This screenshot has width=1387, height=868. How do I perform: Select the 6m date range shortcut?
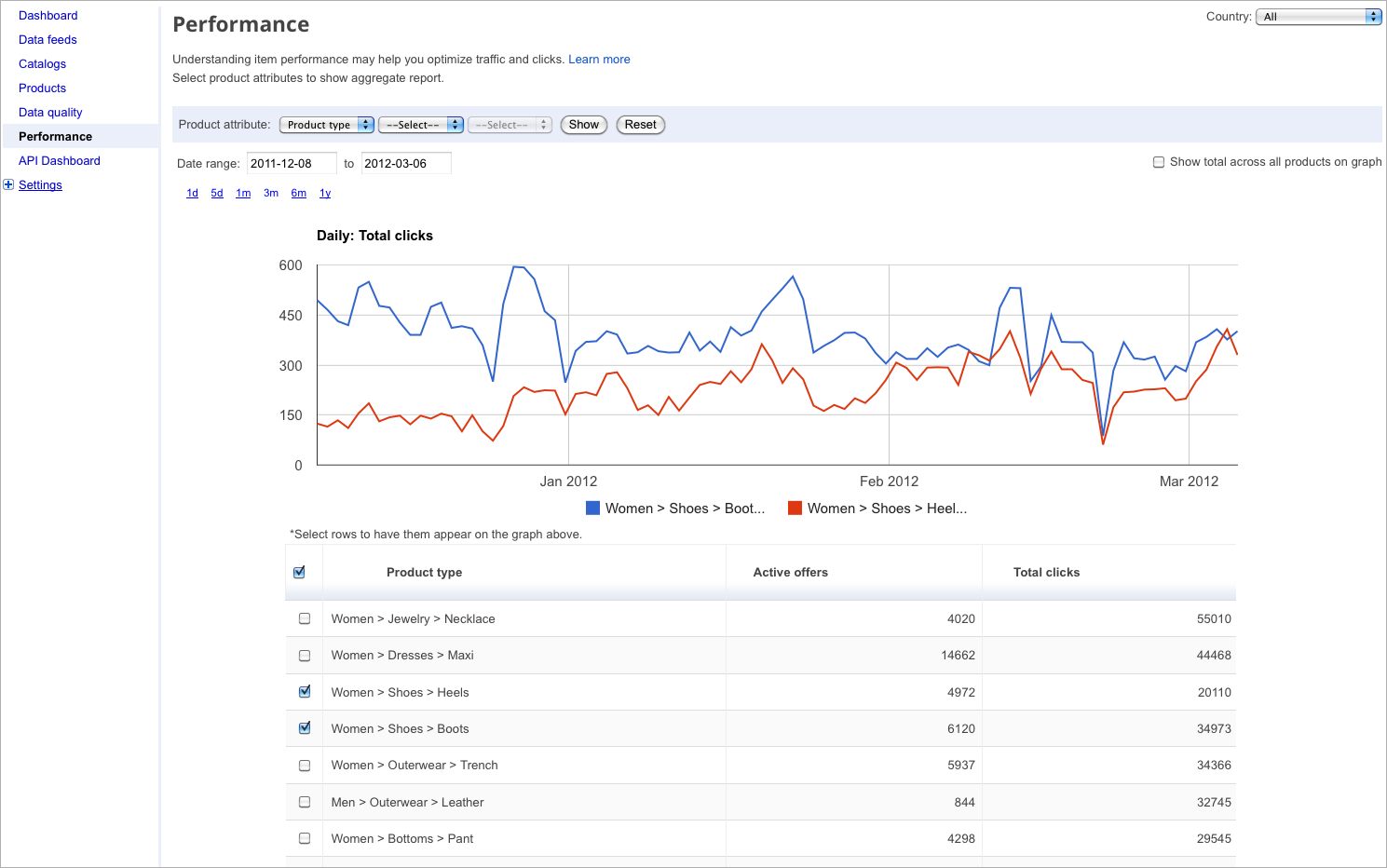[x=298, y=194]
